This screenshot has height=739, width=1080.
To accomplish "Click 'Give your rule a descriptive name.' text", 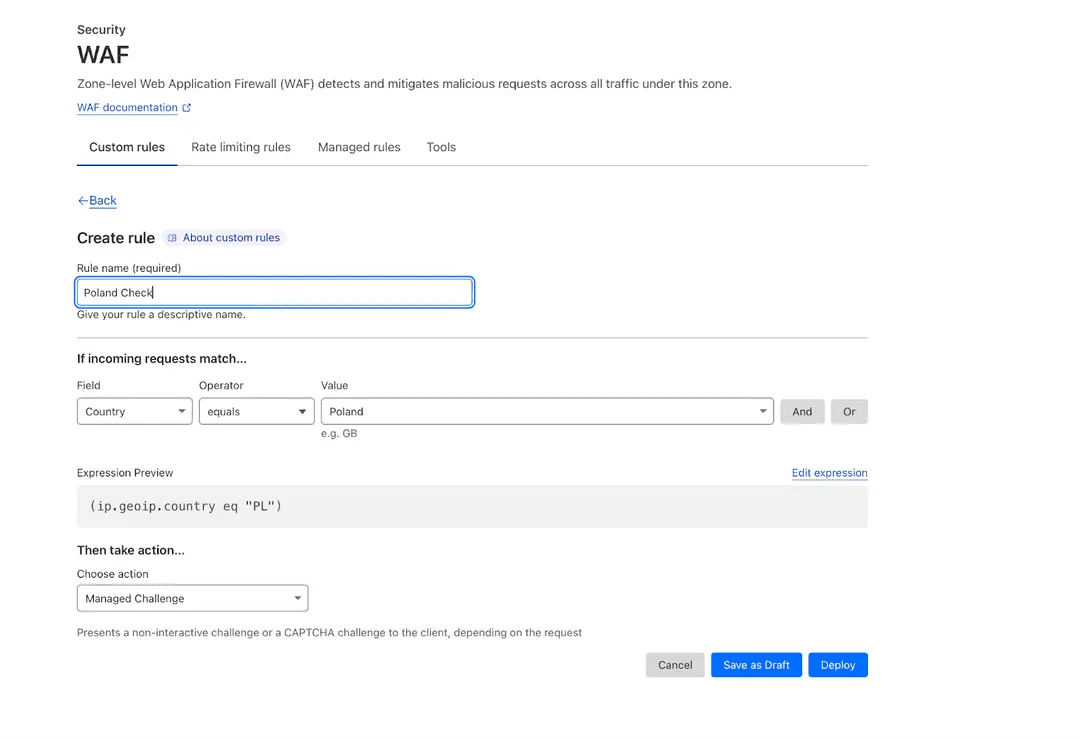I will 161,315.
